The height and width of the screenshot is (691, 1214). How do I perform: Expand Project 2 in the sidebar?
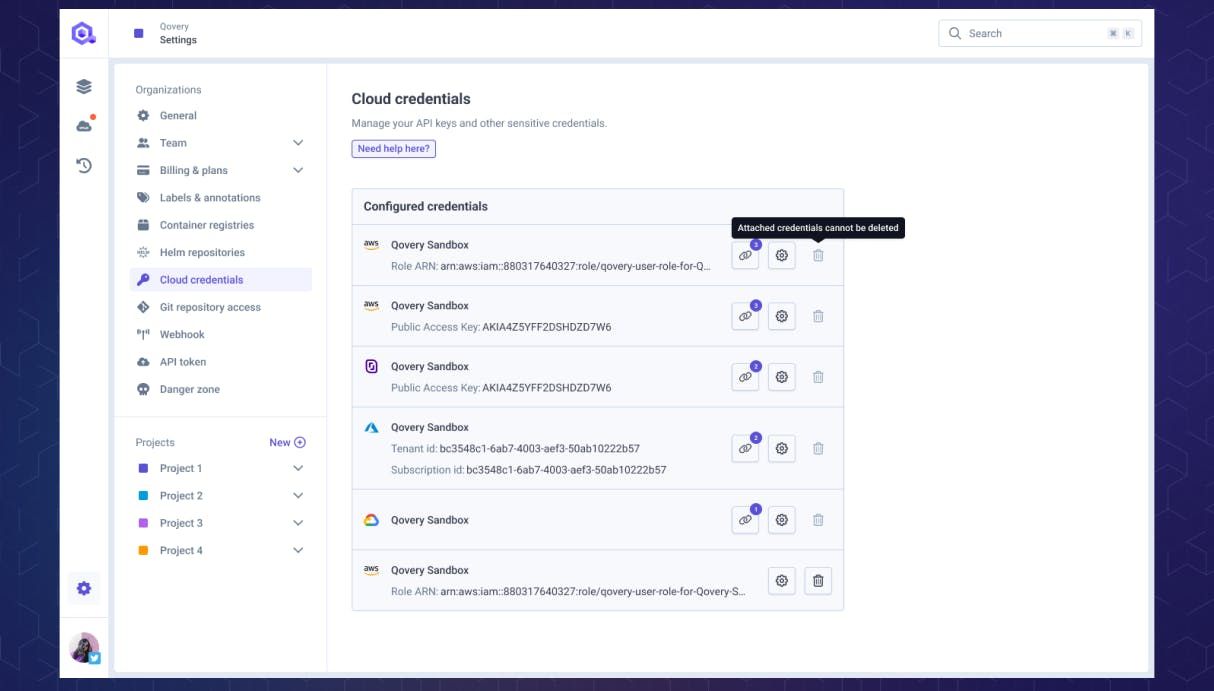click(x=297, y=495)
